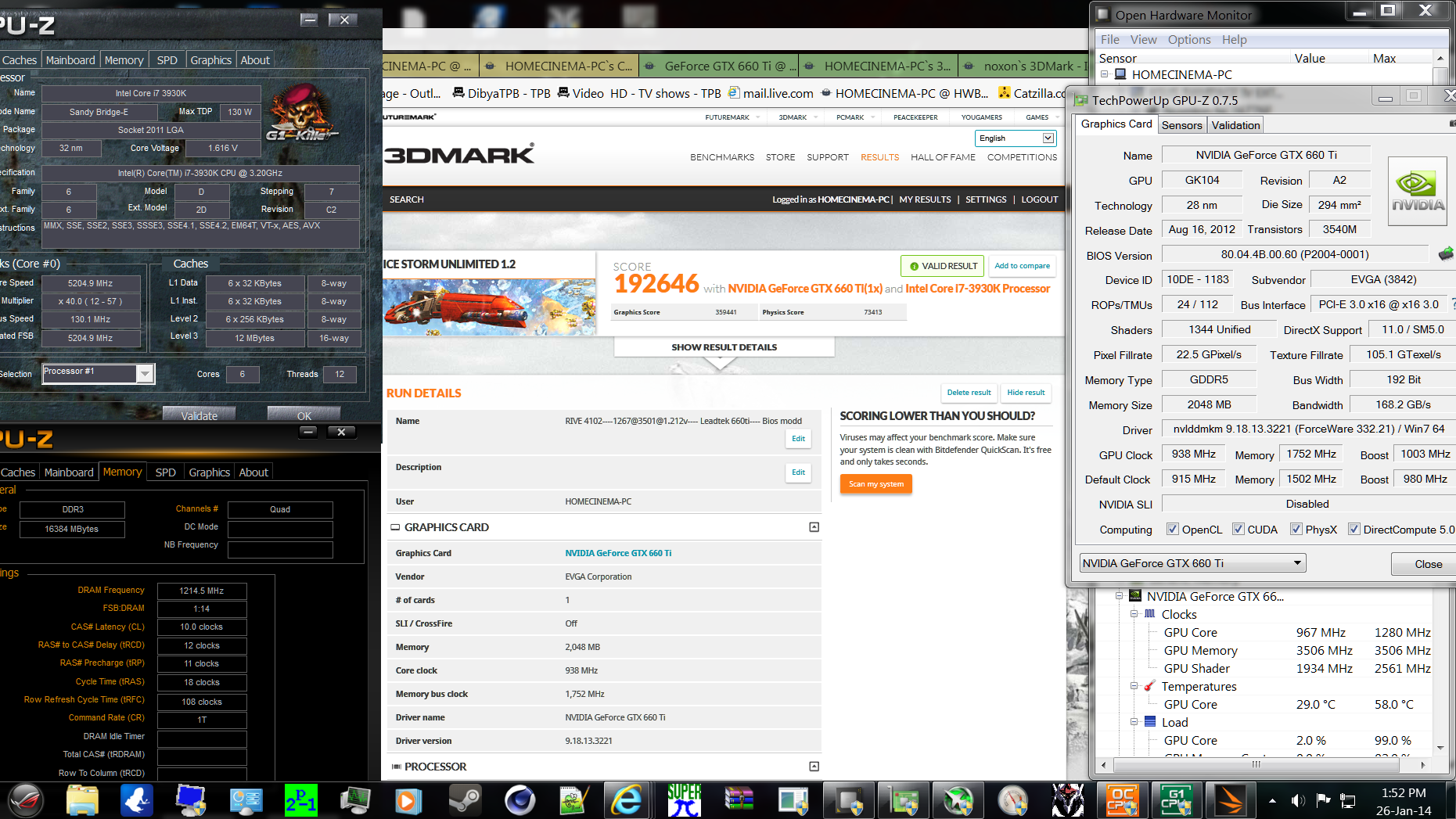Viewport: 1456px width, 819px height.
Task: Open Steam from the taskbar
Action: 465,800
